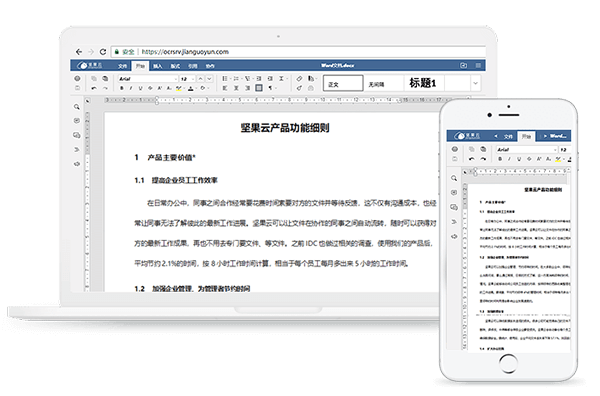
Task: Click highlight color pen with yellow underline
Action: [178, 88]
